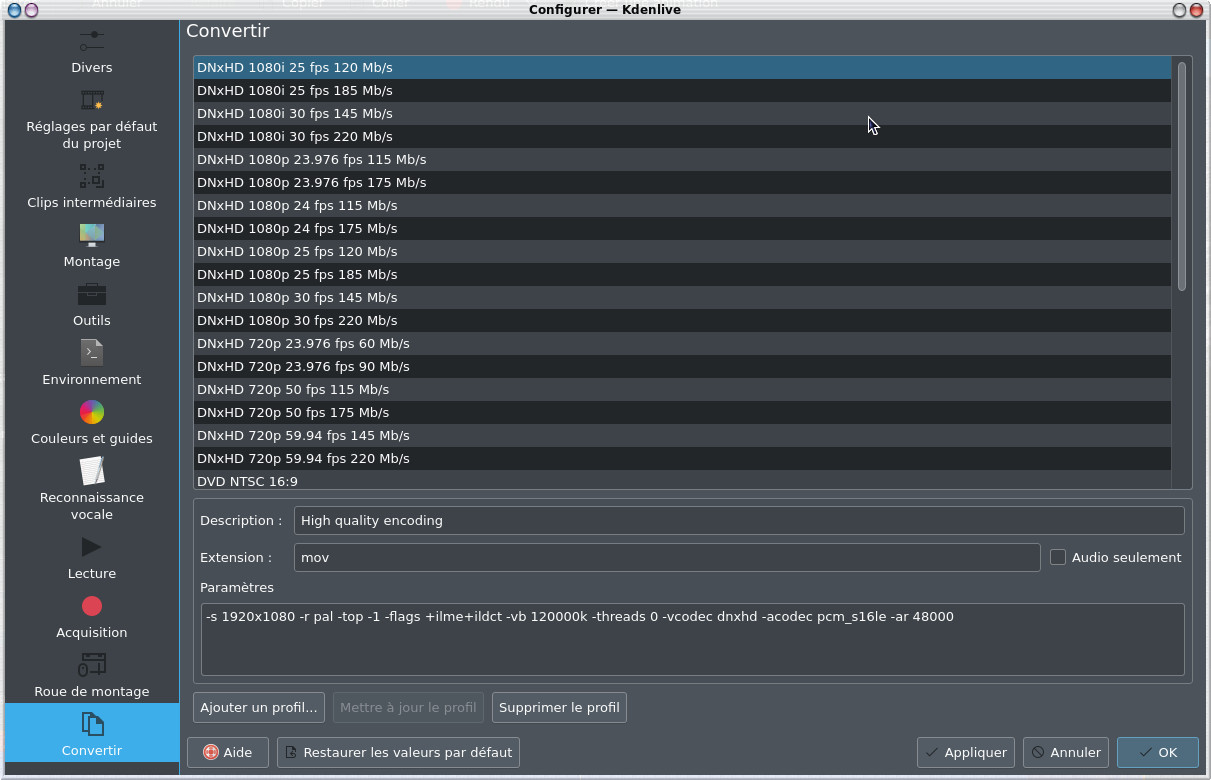
Task: Open the Divers settings icon
Action: click(x=92, y=41)
